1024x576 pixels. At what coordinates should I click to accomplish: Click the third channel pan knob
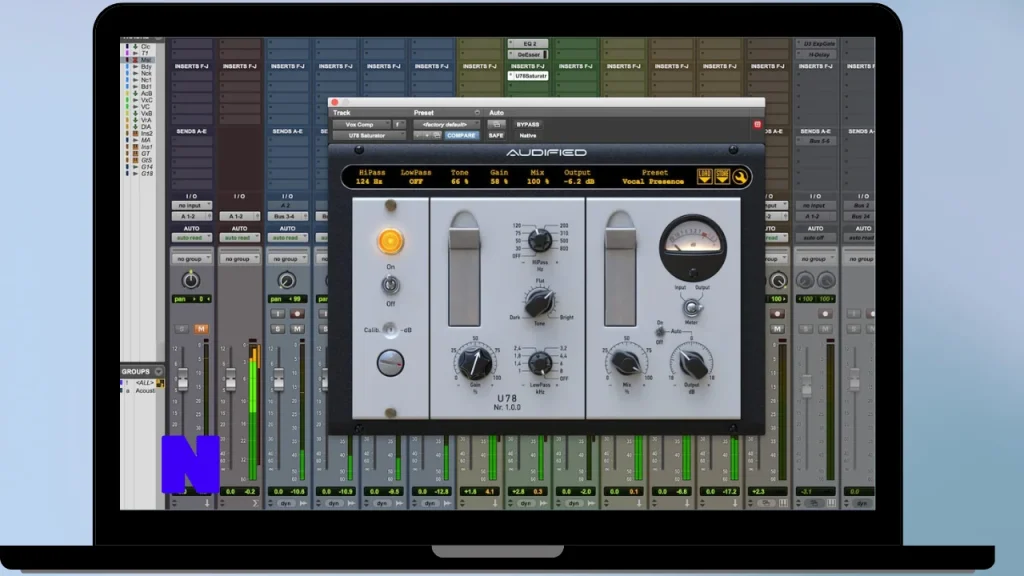287,281
